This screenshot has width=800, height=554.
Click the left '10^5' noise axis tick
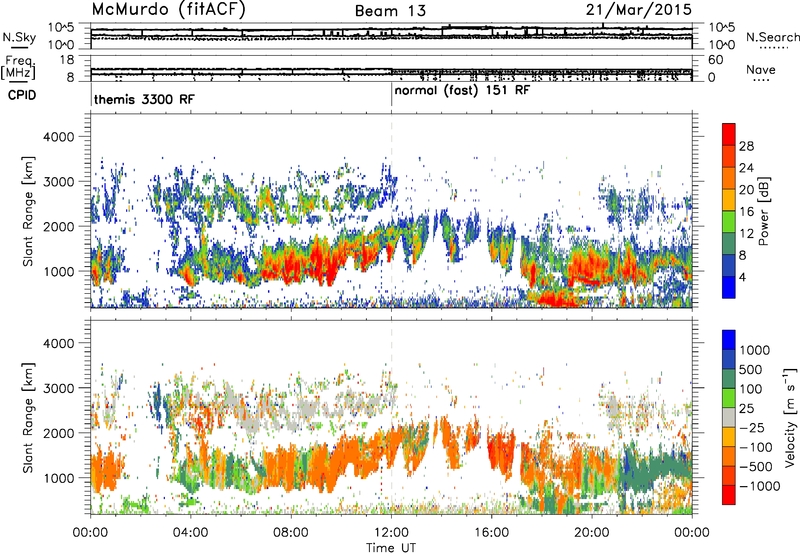pyautogui.click(x=61, y=28)
